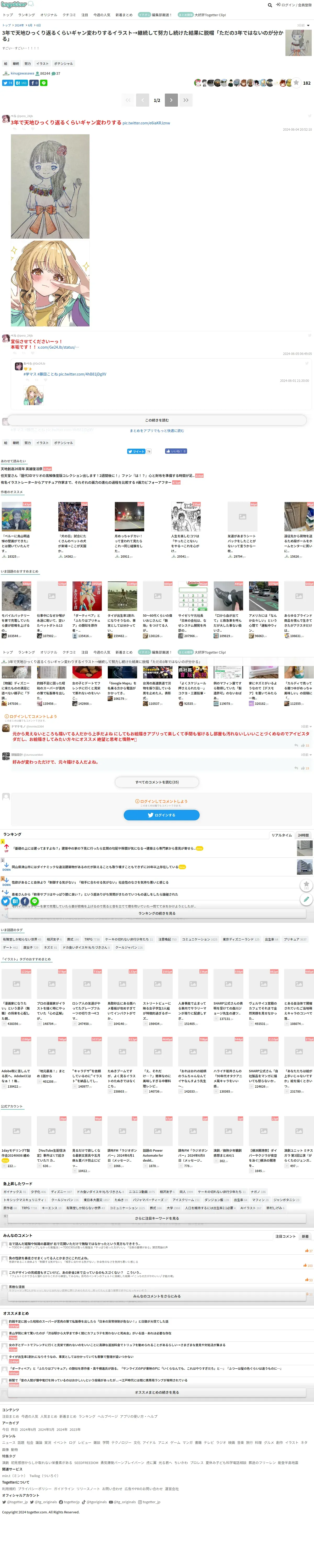Image resolution: width=314 pixels, height=1568 pixels.
Task: Click the top Facebook share button
Action: (34, 83)
